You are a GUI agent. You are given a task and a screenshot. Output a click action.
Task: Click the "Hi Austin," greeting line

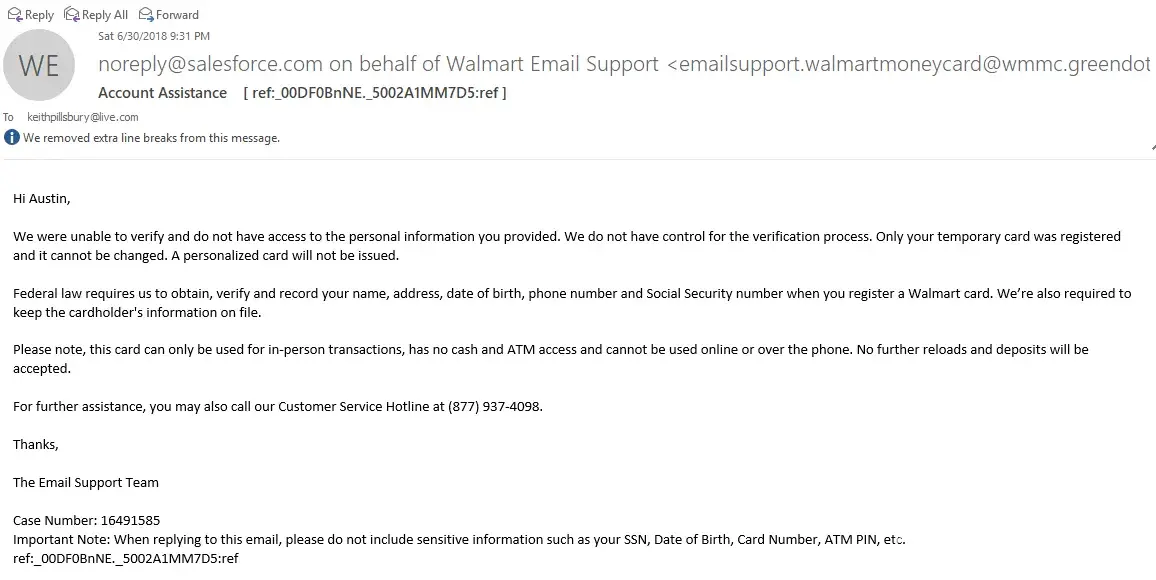coord(41,198)
